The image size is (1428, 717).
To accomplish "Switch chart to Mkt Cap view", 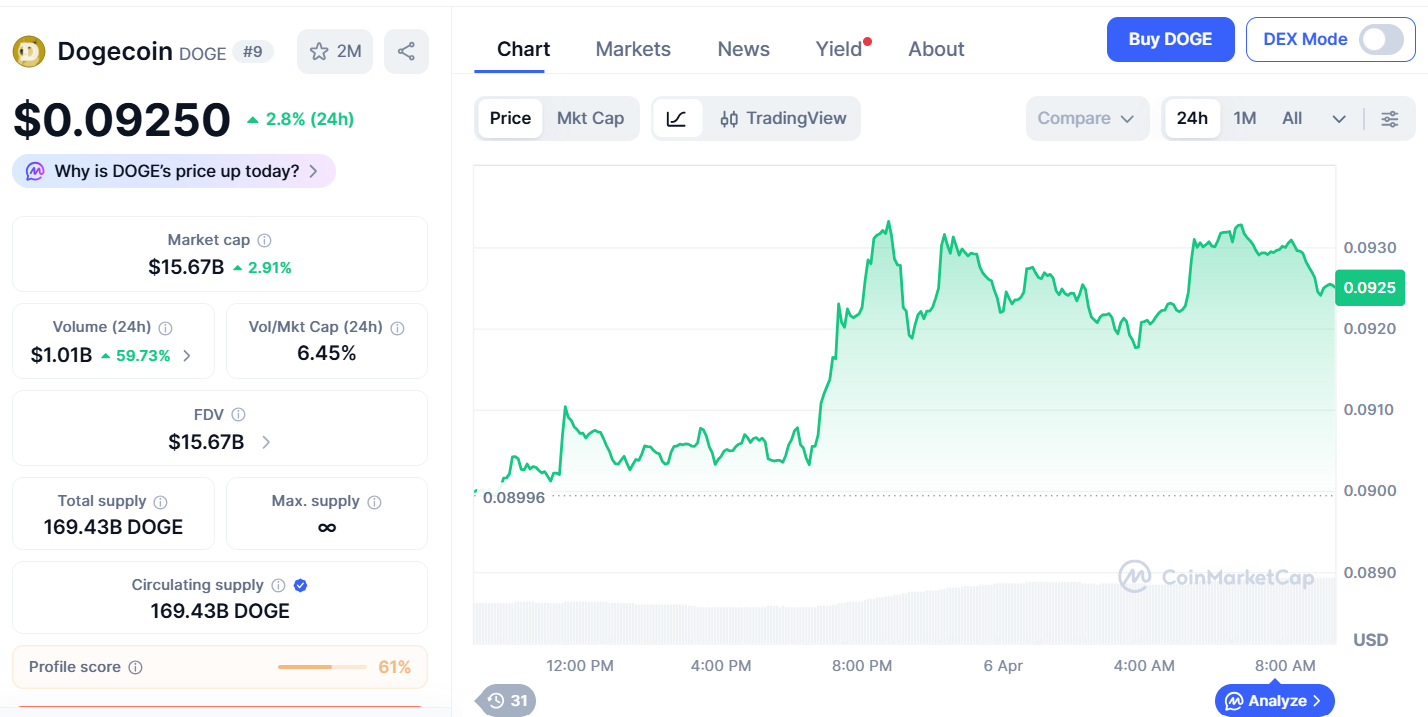I will 590,118.
